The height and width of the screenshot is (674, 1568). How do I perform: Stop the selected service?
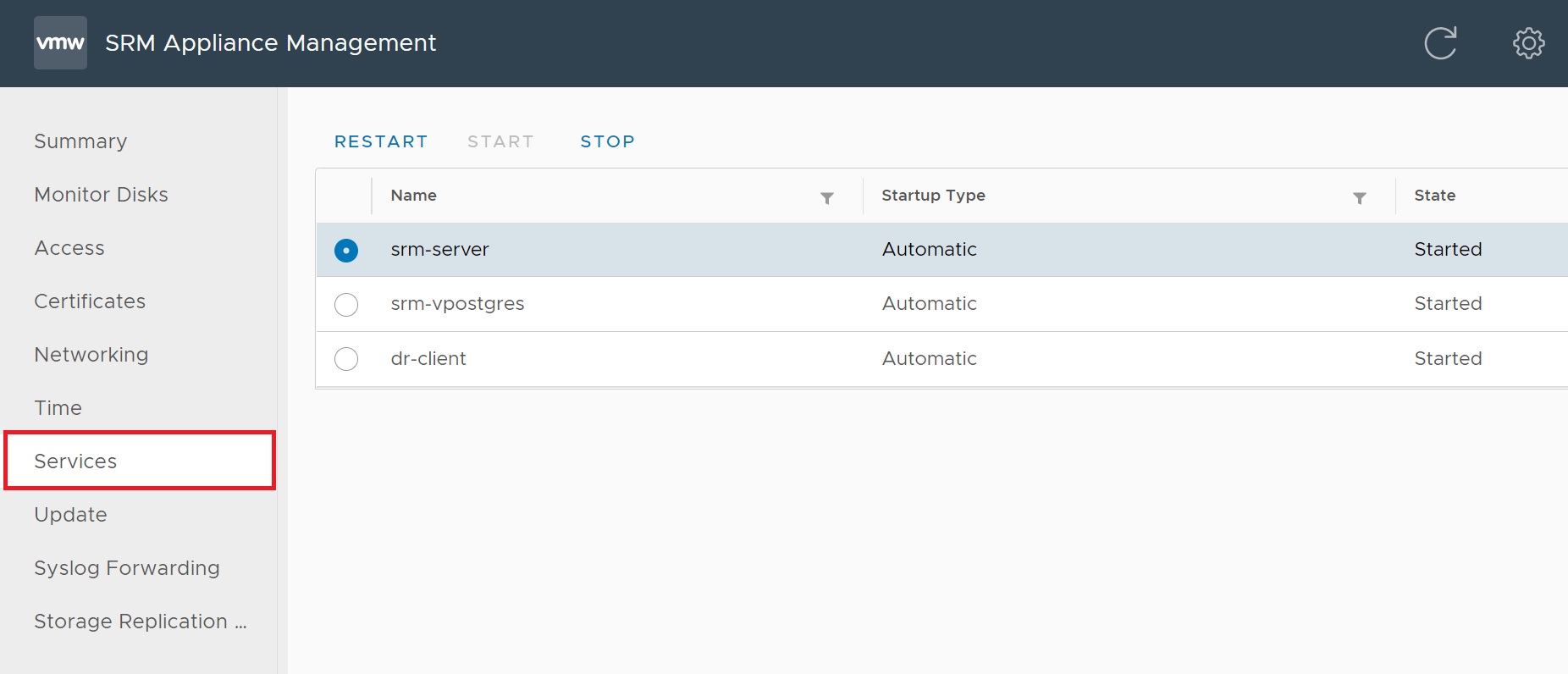607,141
